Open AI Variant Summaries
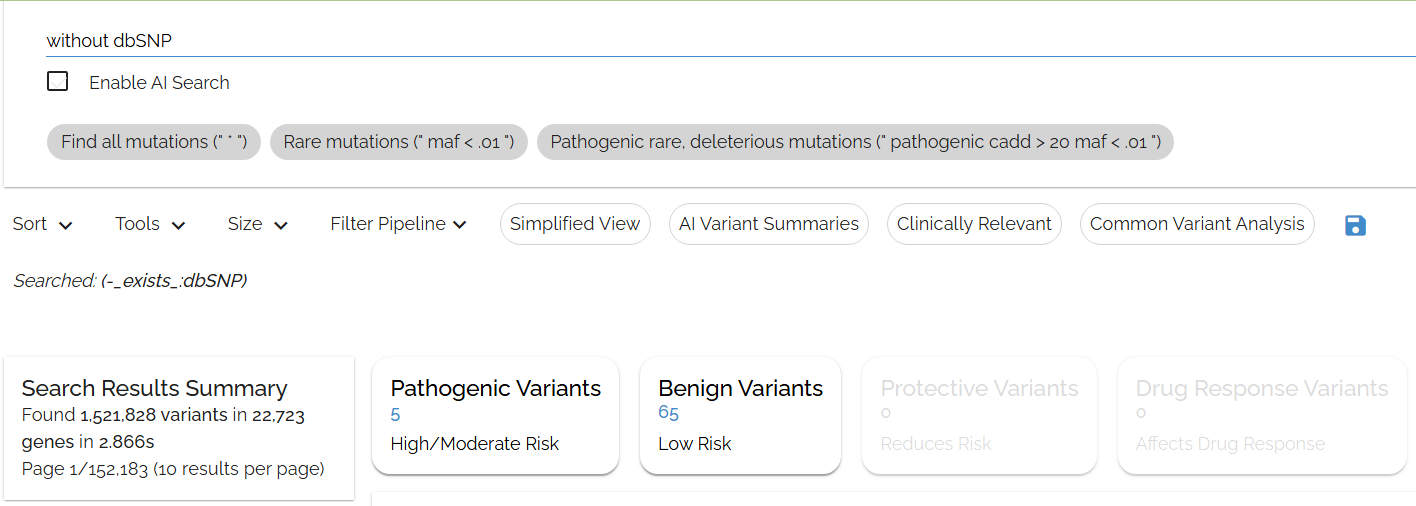 pos(768,224)
